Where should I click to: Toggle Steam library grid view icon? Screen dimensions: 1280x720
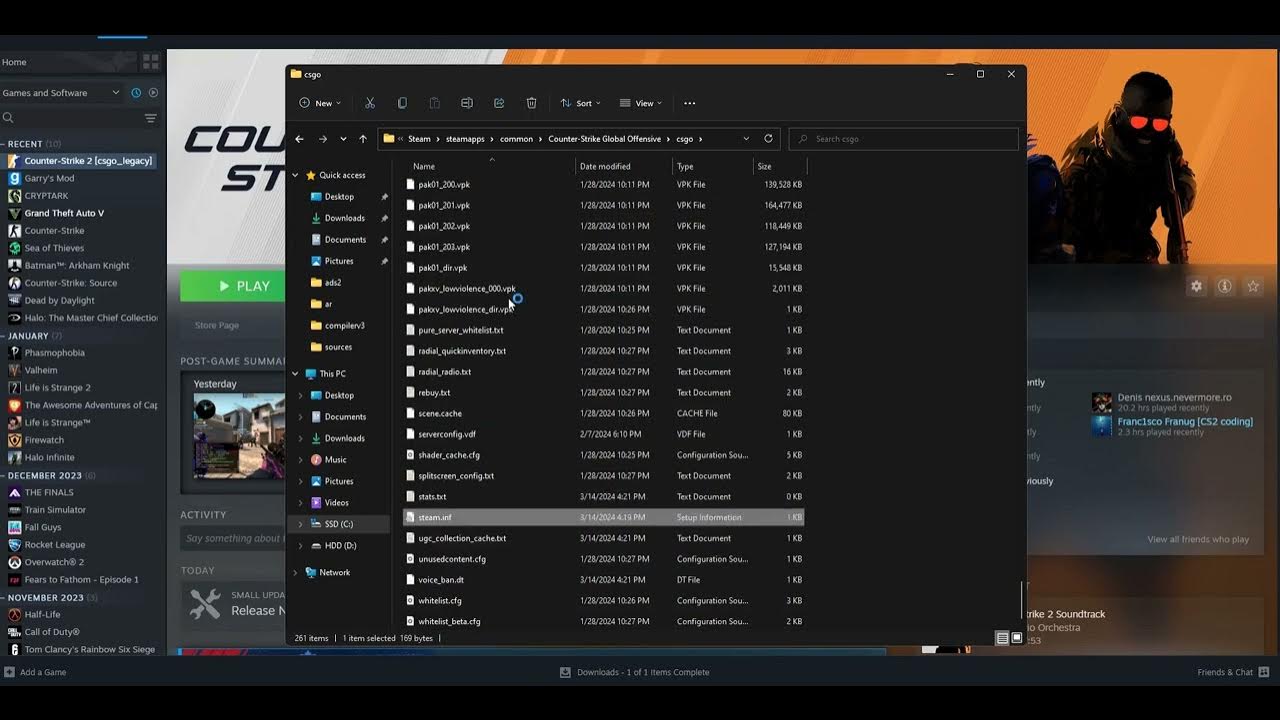click(x=151, y=61)
